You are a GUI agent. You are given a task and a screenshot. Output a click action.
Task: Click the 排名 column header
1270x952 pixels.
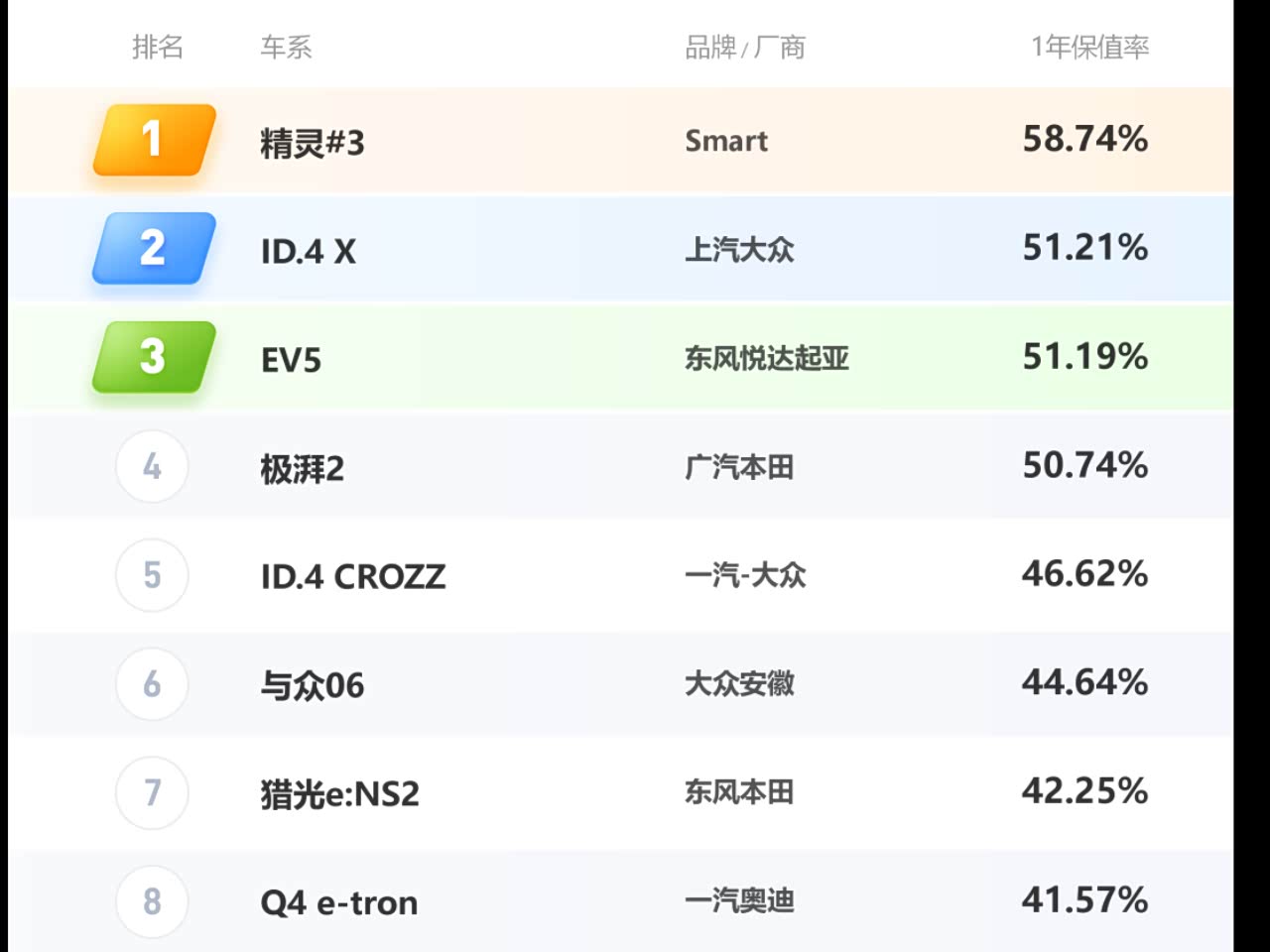point(158,47)
